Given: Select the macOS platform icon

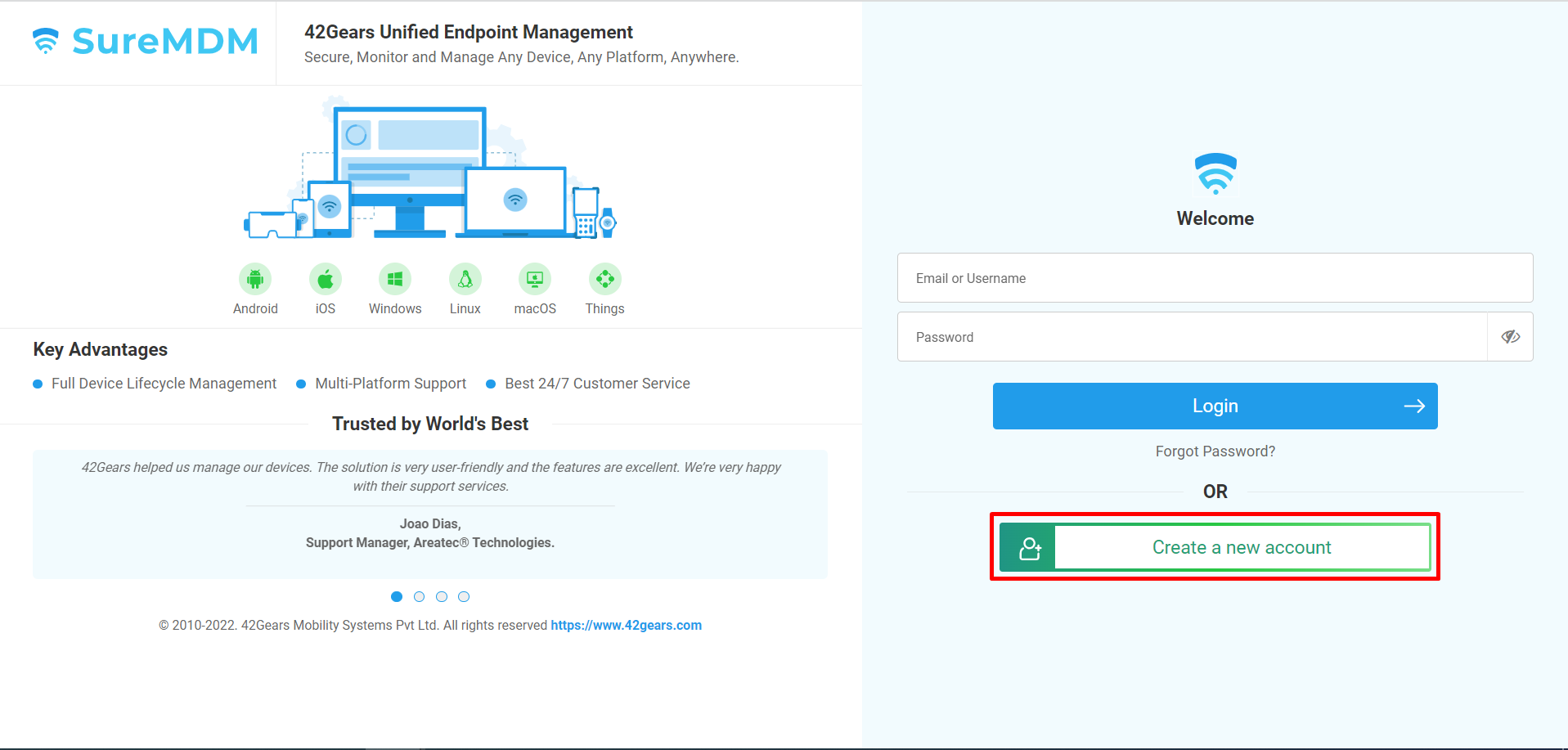Looking at the screenshot, I should [x=534, y=278].
